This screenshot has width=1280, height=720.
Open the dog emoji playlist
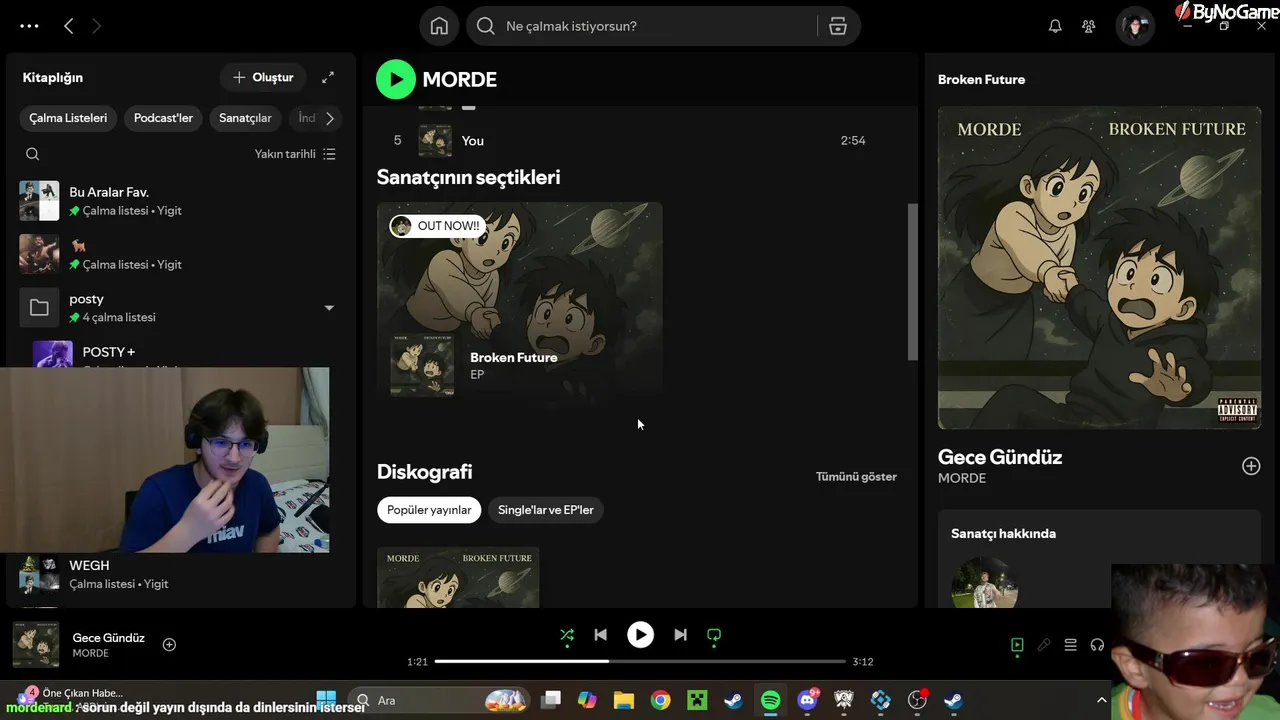point(179,255)
